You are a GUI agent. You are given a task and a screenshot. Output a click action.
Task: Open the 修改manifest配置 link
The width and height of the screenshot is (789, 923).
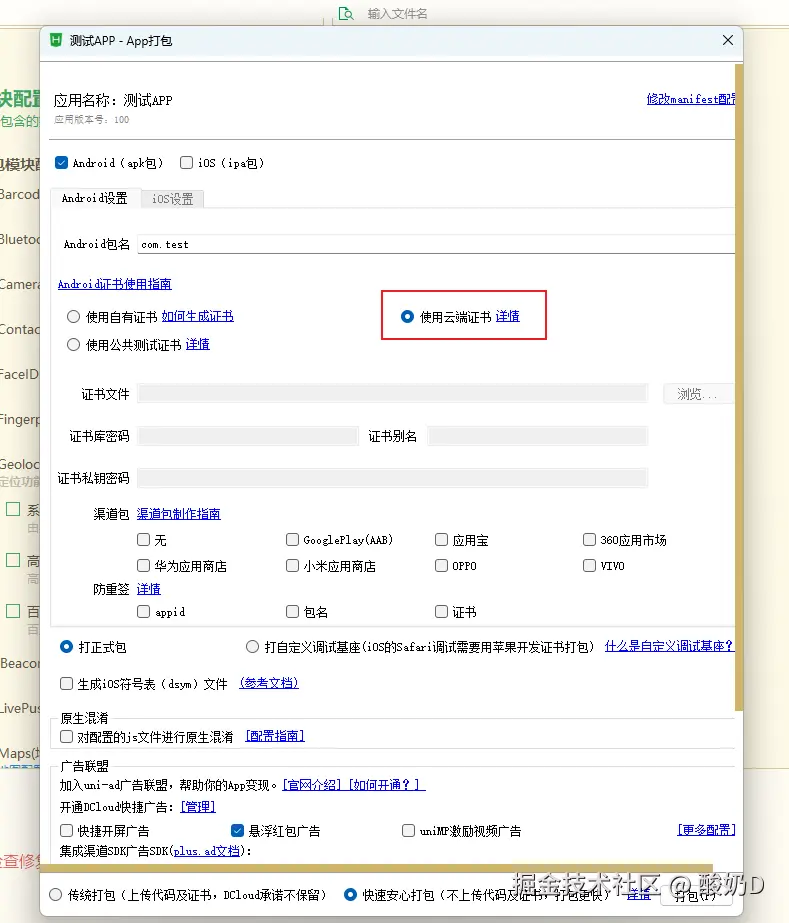tap(691, 99)
